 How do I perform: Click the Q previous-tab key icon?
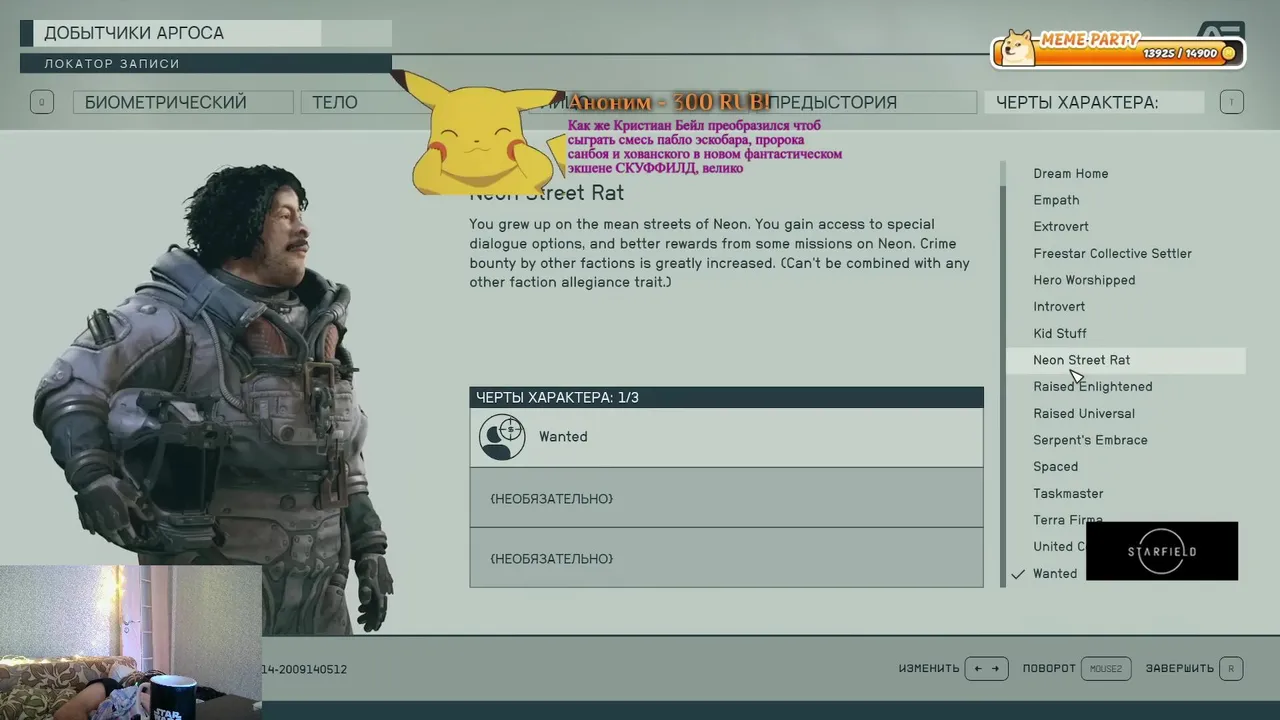pyautogui.click(x=42, y=102)
